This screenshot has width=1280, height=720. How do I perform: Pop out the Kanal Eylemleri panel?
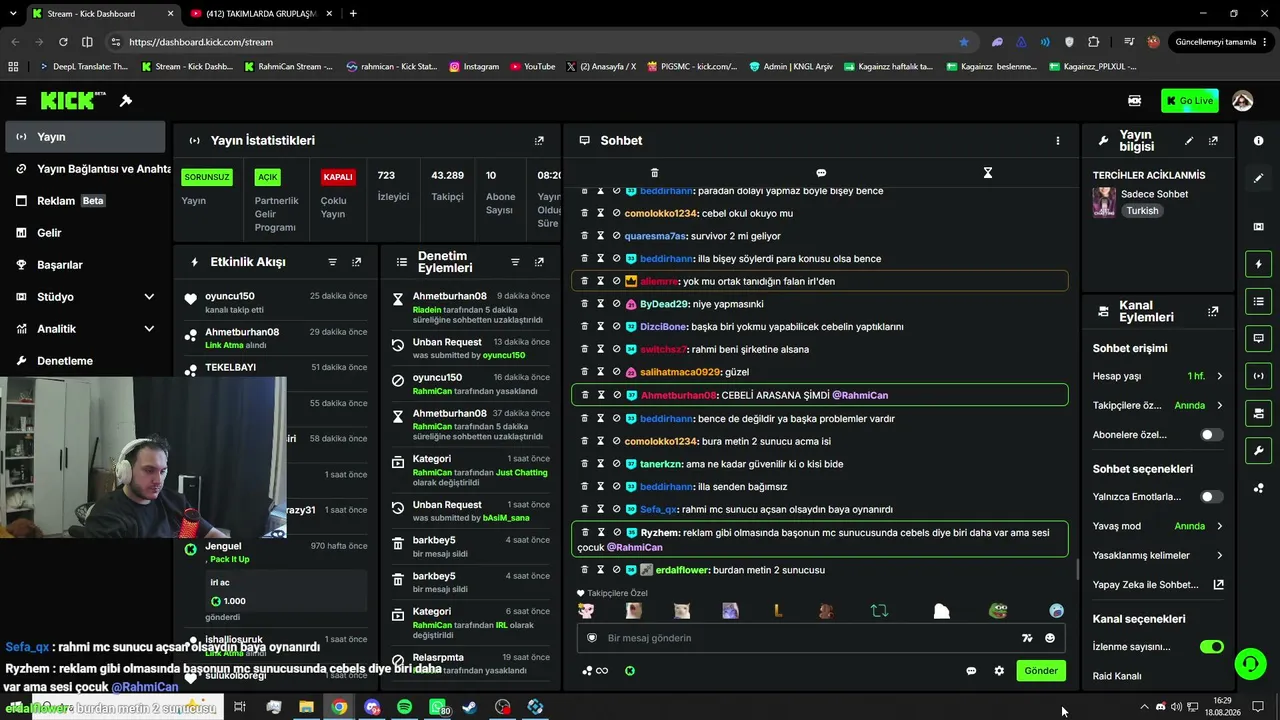(1213, 312)
